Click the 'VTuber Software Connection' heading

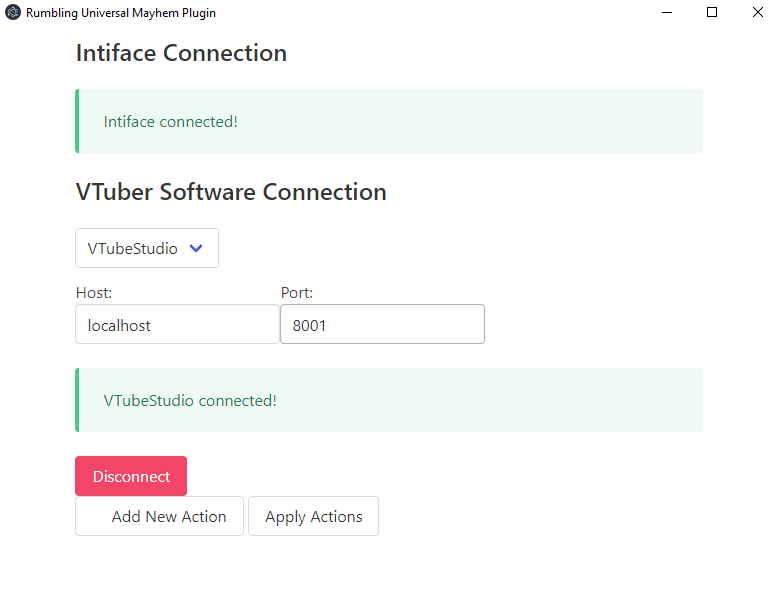[231, 192]
